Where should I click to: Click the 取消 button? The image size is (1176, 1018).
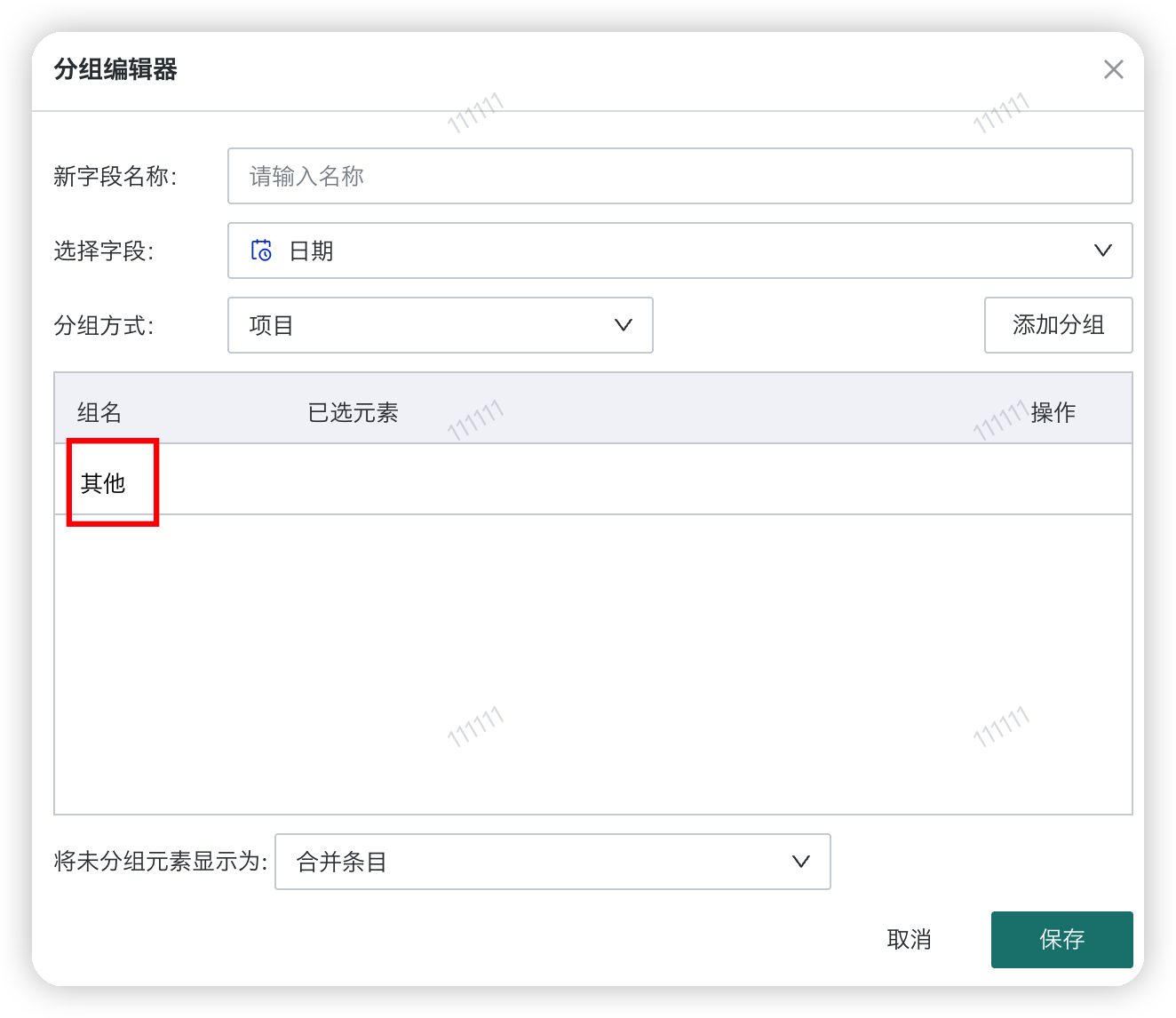[909, 940]
